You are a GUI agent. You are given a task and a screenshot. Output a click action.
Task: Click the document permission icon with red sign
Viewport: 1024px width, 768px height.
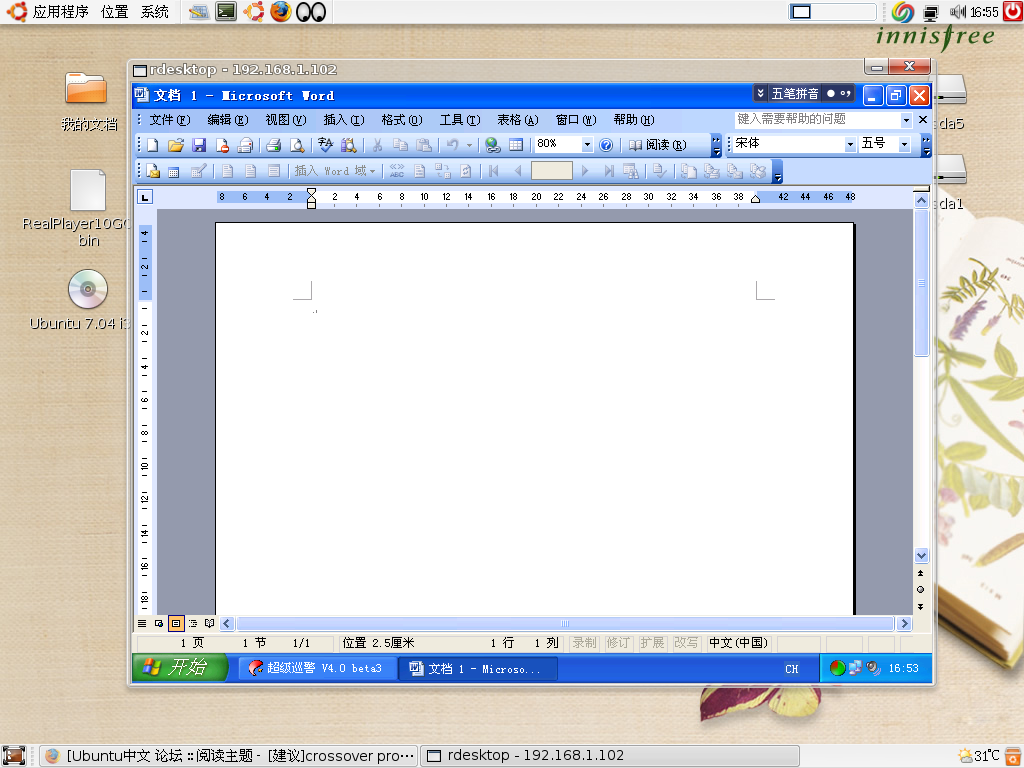(222, 145)
